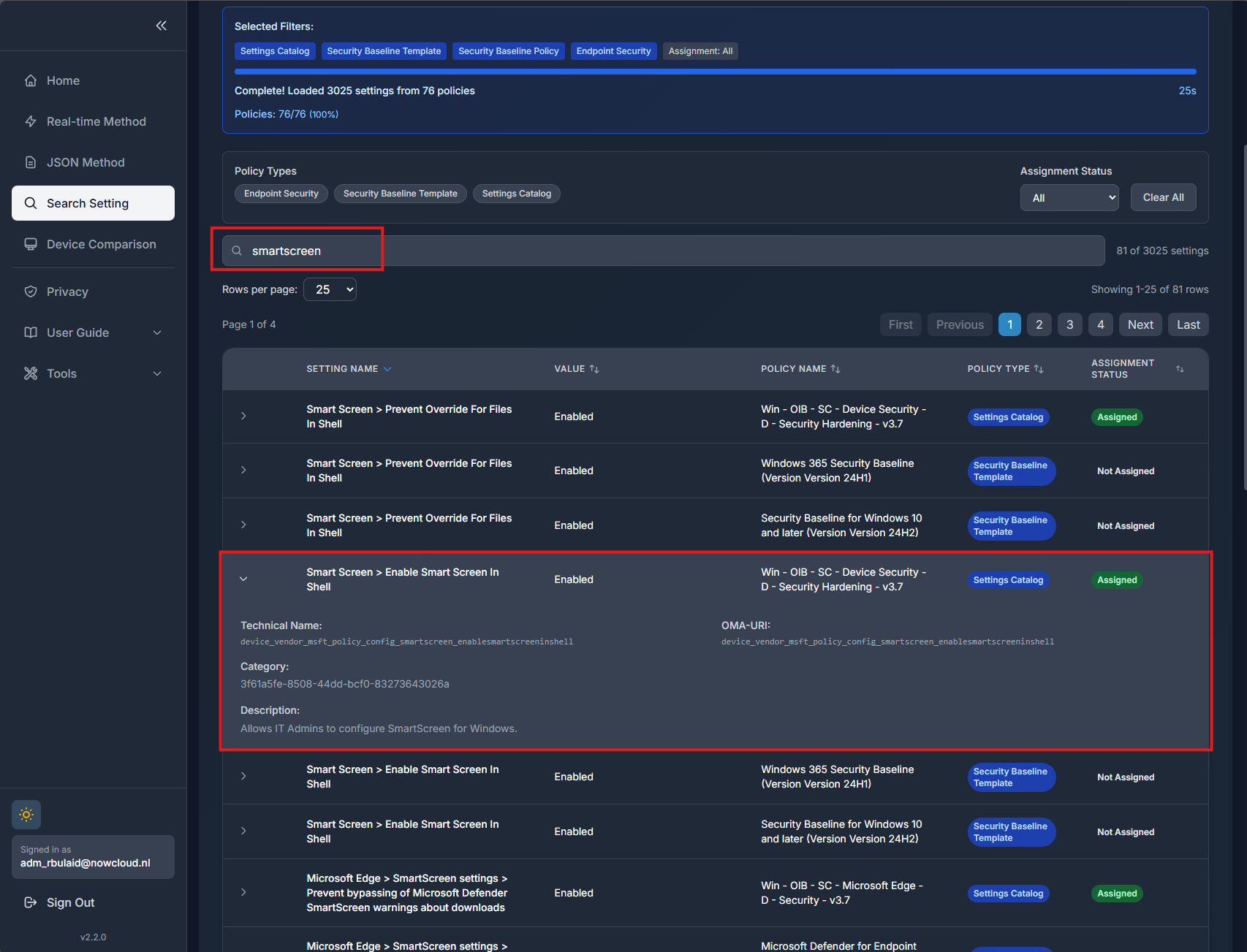1247x952 pixels.
Task: Sort by Assignment Status column icon
Action: pyautogui.click(x=1180, y=369)
